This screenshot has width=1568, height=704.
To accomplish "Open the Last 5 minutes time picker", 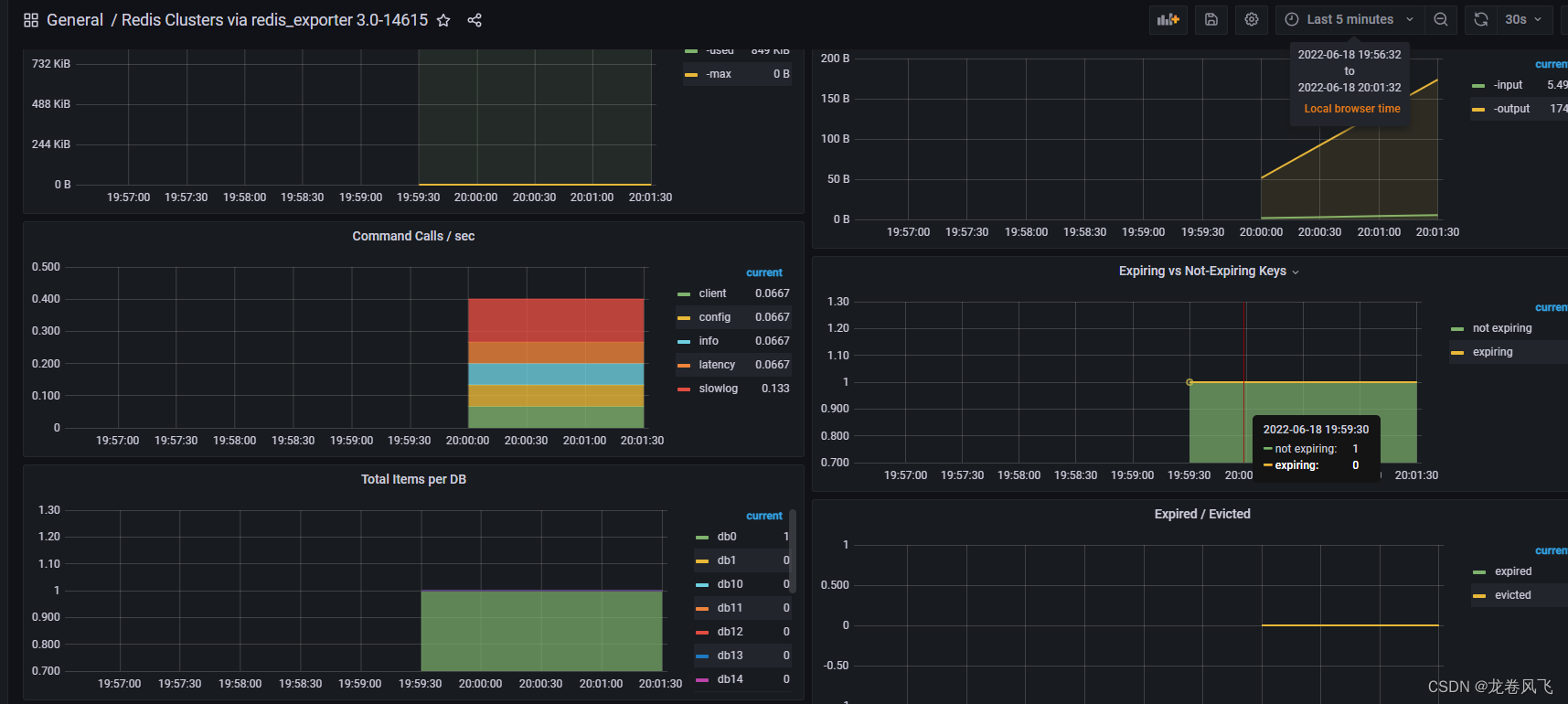I will point(1350,19).
